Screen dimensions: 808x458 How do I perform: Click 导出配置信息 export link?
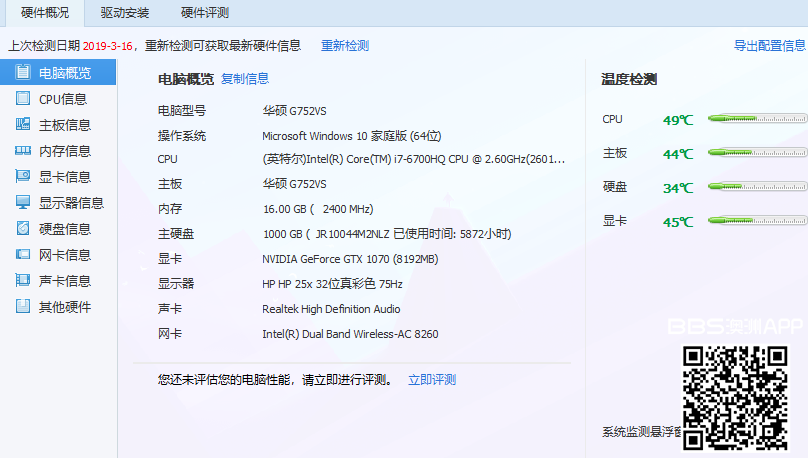coord(769,46)
